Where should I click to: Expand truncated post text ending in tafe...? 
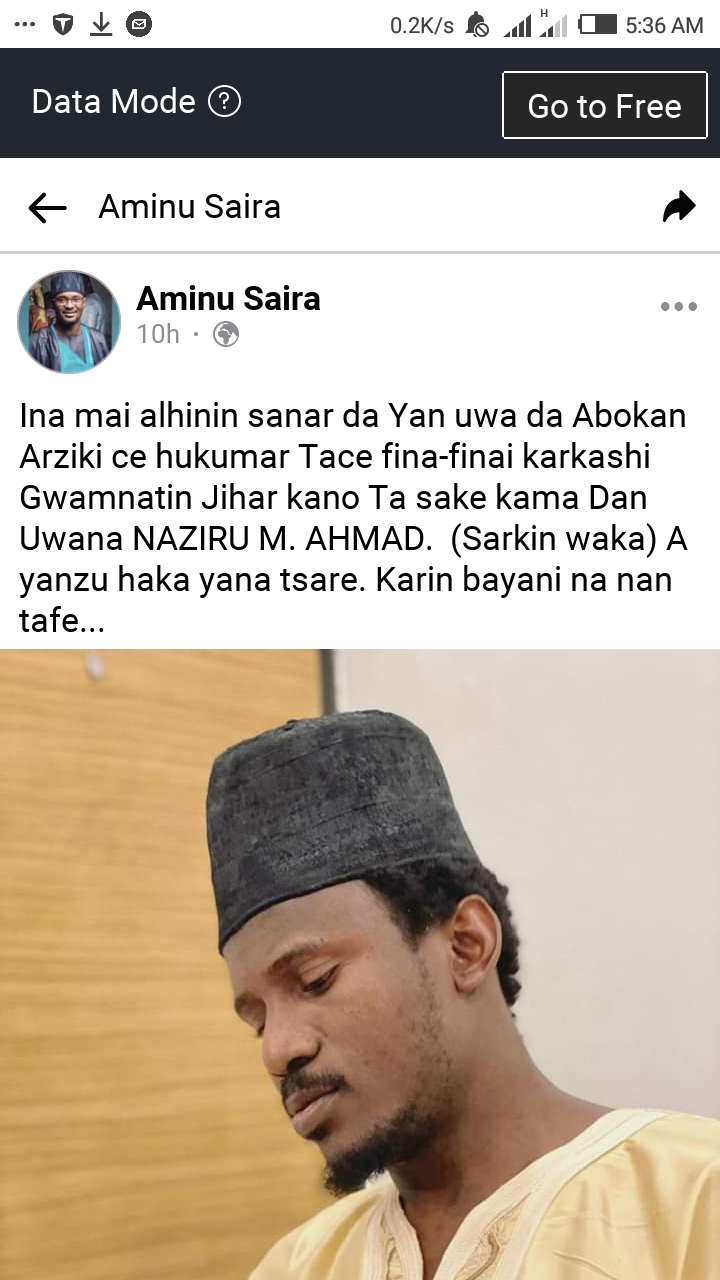[62, 622]
